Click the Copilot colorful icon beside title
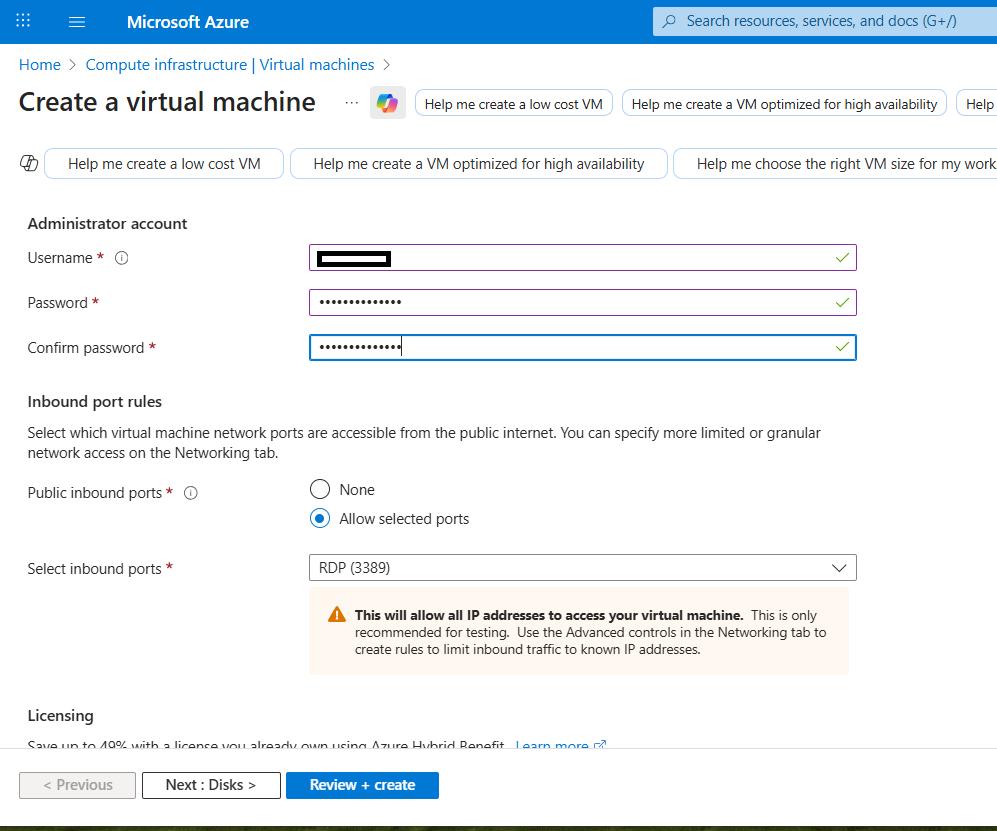This screenshot has width=997, height=831. 387,103
